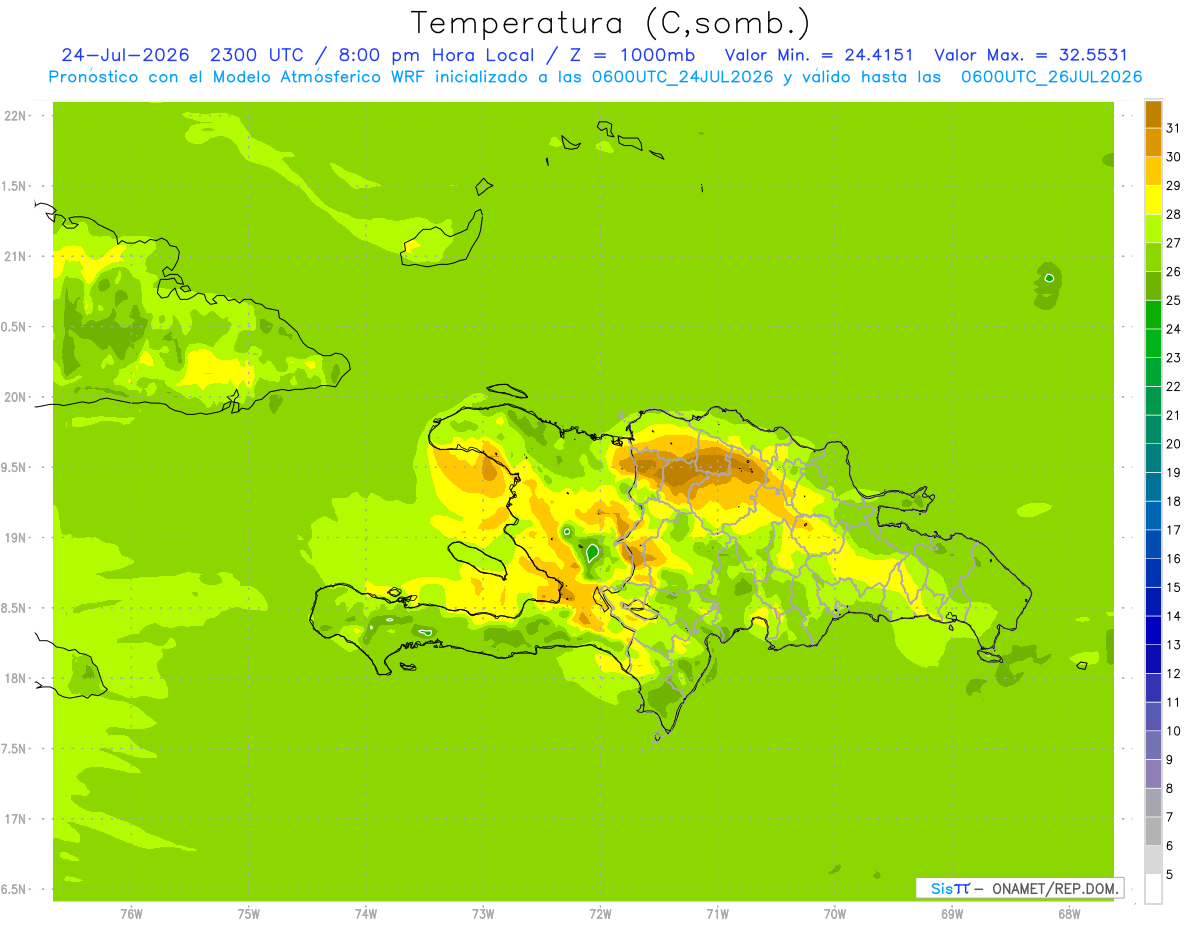Click the legend value label '5'
Screen dimensions: 1200x927
point(1170,874)
